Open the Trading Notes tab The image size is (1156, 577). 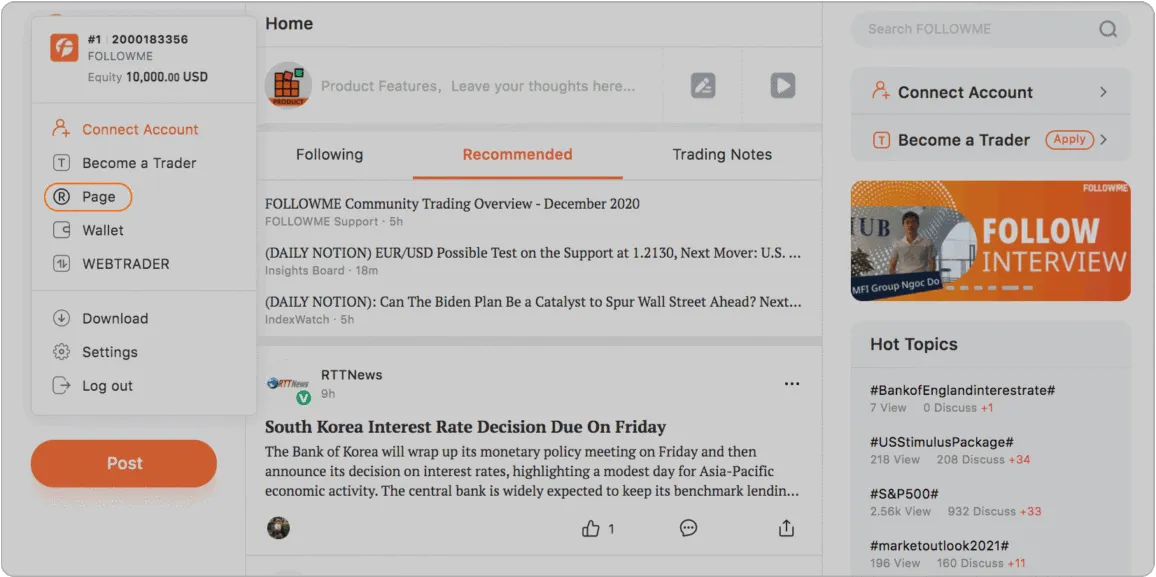[722, 155]
